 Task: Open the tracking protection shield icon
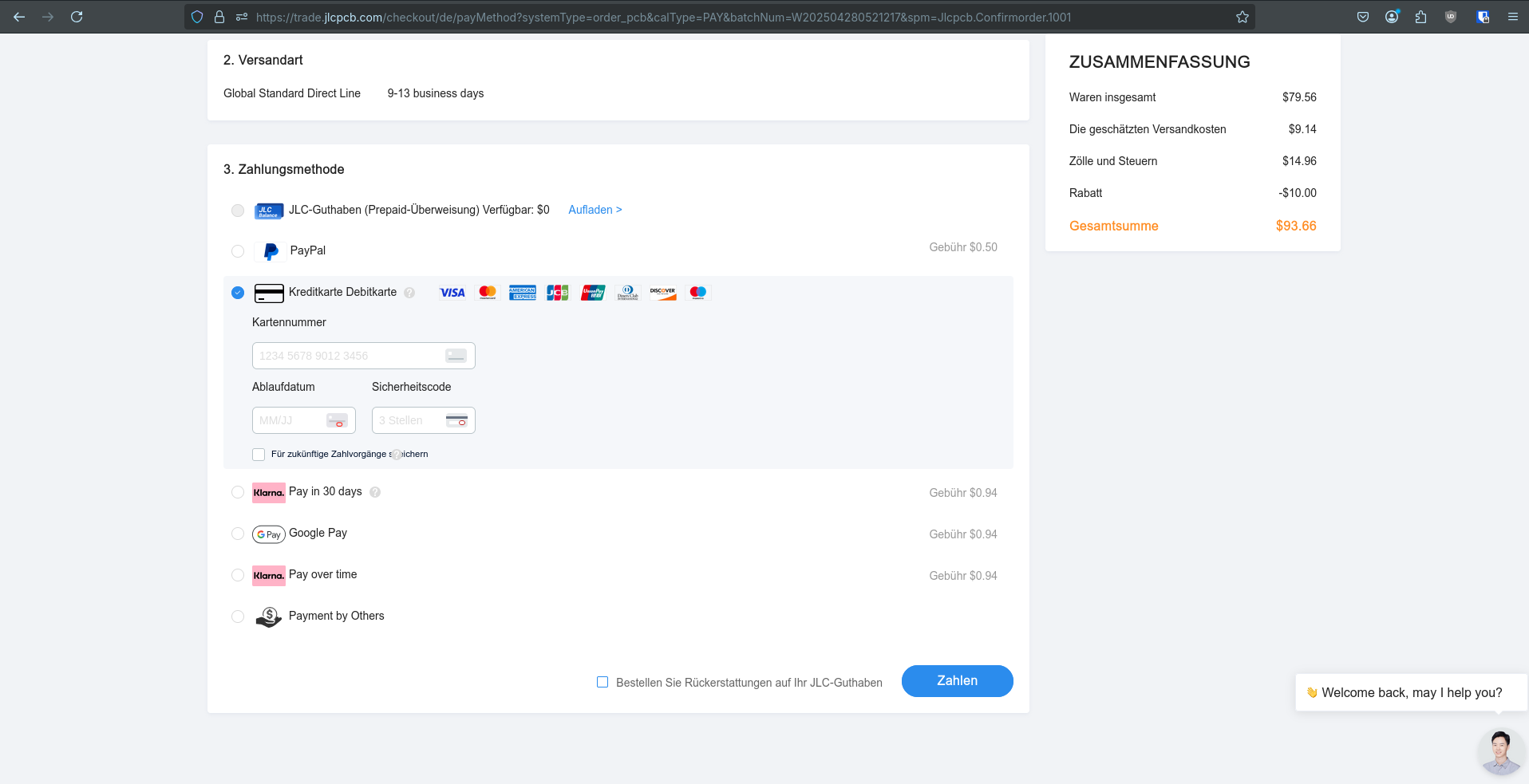[197, 17]
